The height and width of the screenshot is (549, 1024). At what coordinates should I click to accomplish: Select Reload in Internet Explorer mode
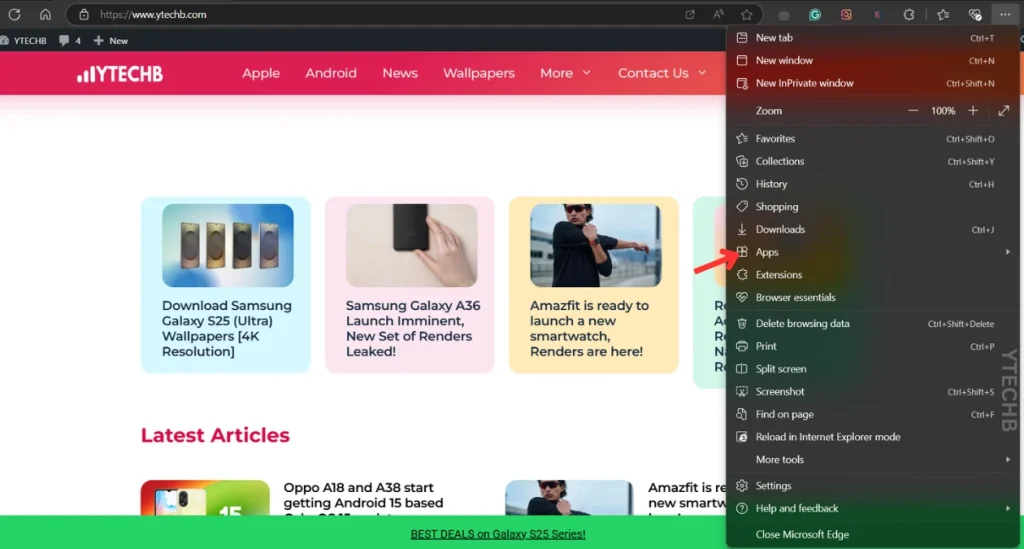pyautogui.click(x=872, y=437)
